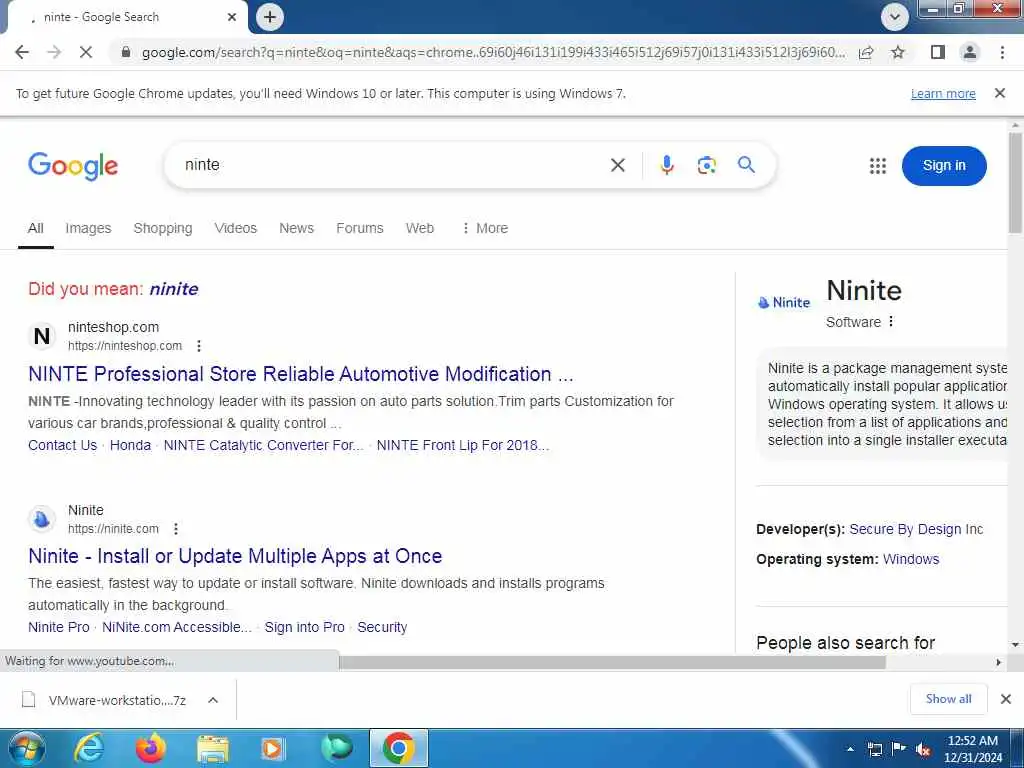Open the Windows operating system link
The image size is (1024, 768).
pyautogui.click(x=910, y=560)
